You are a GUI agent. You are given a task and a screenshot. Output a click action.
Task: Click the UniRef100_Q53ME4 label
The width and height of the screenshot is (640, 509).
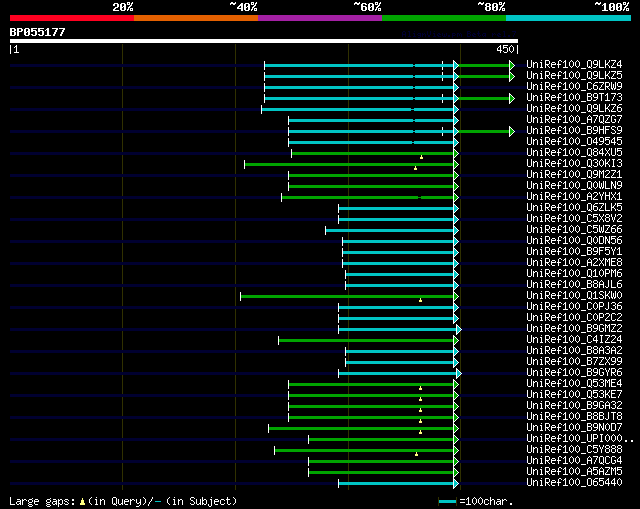tap(574, 384)
